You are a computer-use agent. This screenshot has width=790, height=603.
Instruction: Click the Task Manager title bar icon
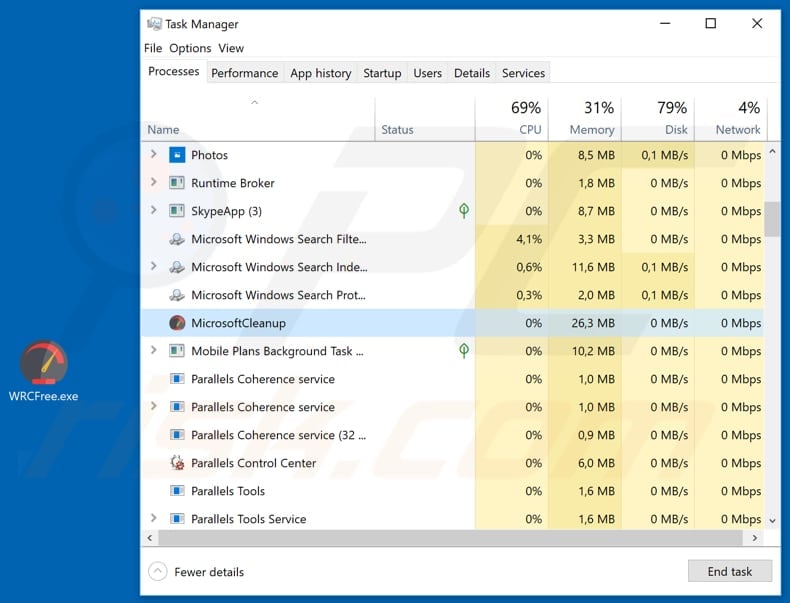(x=154, y=24)
